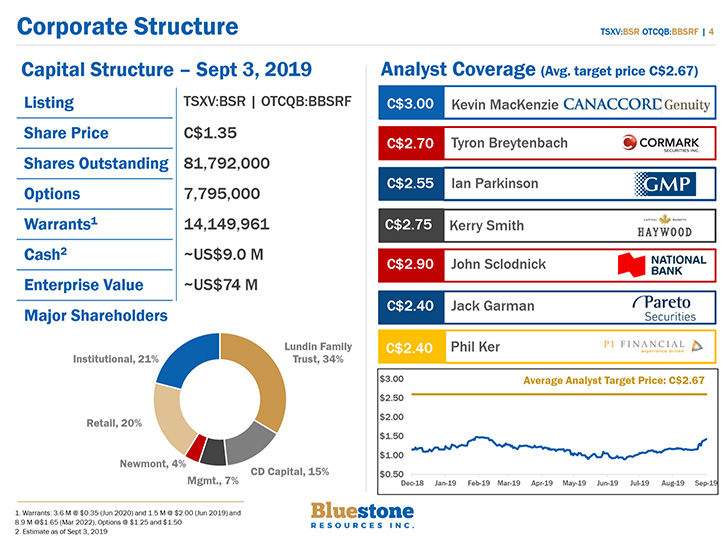The width and height of the screenshot is (725, 542).
Task: Click the GMP logo
Action: pyautogui.click(x=665, y=184)
